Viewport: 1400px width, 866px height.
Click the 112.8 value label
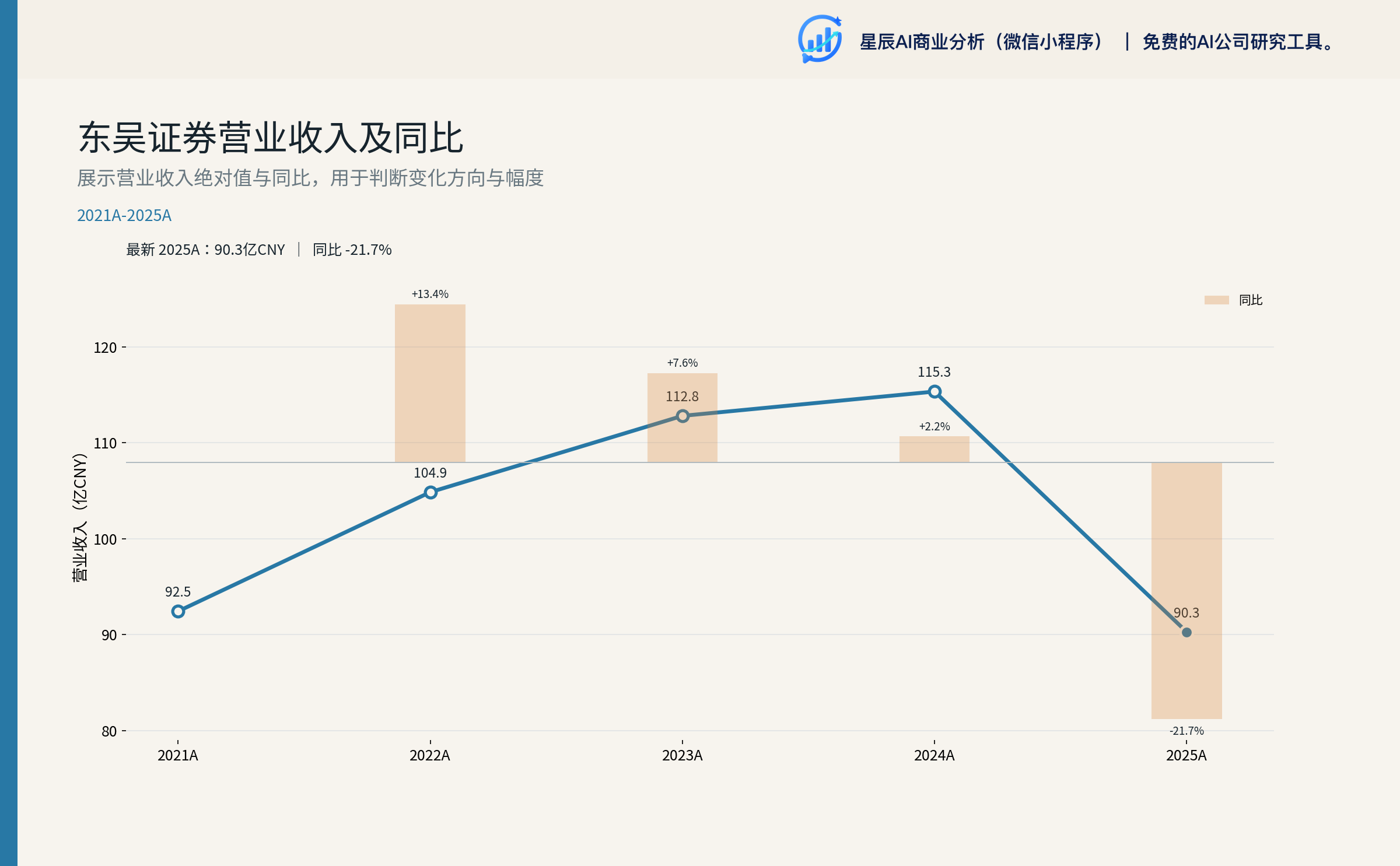click(x=682, y=397)
